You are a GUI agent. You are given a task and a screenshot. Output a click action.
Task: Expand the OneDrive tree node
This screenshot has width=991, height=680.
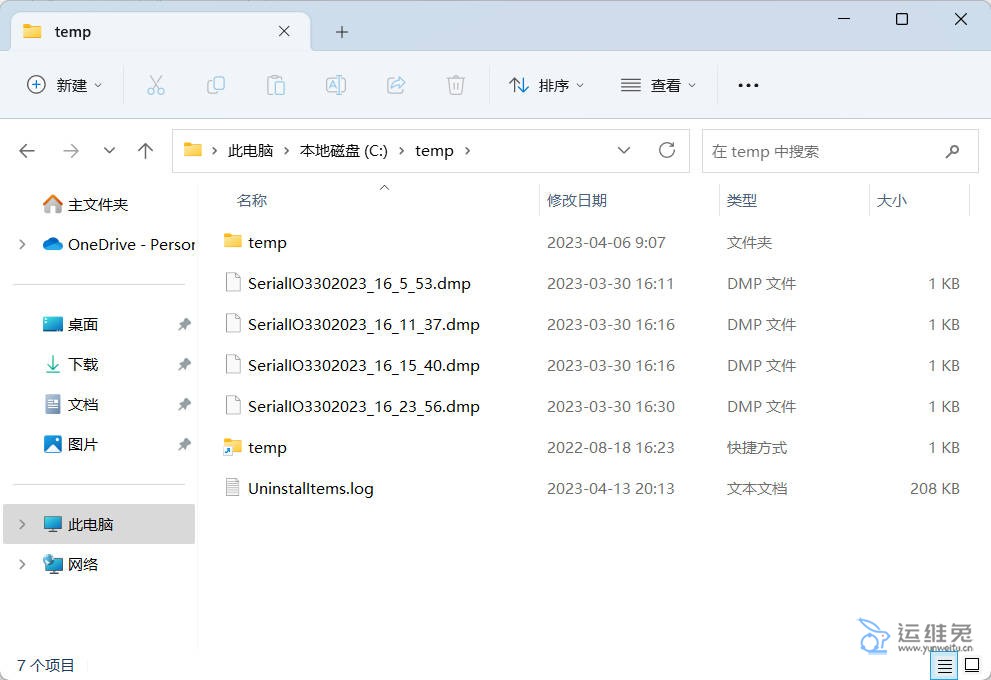click(22, 244)
